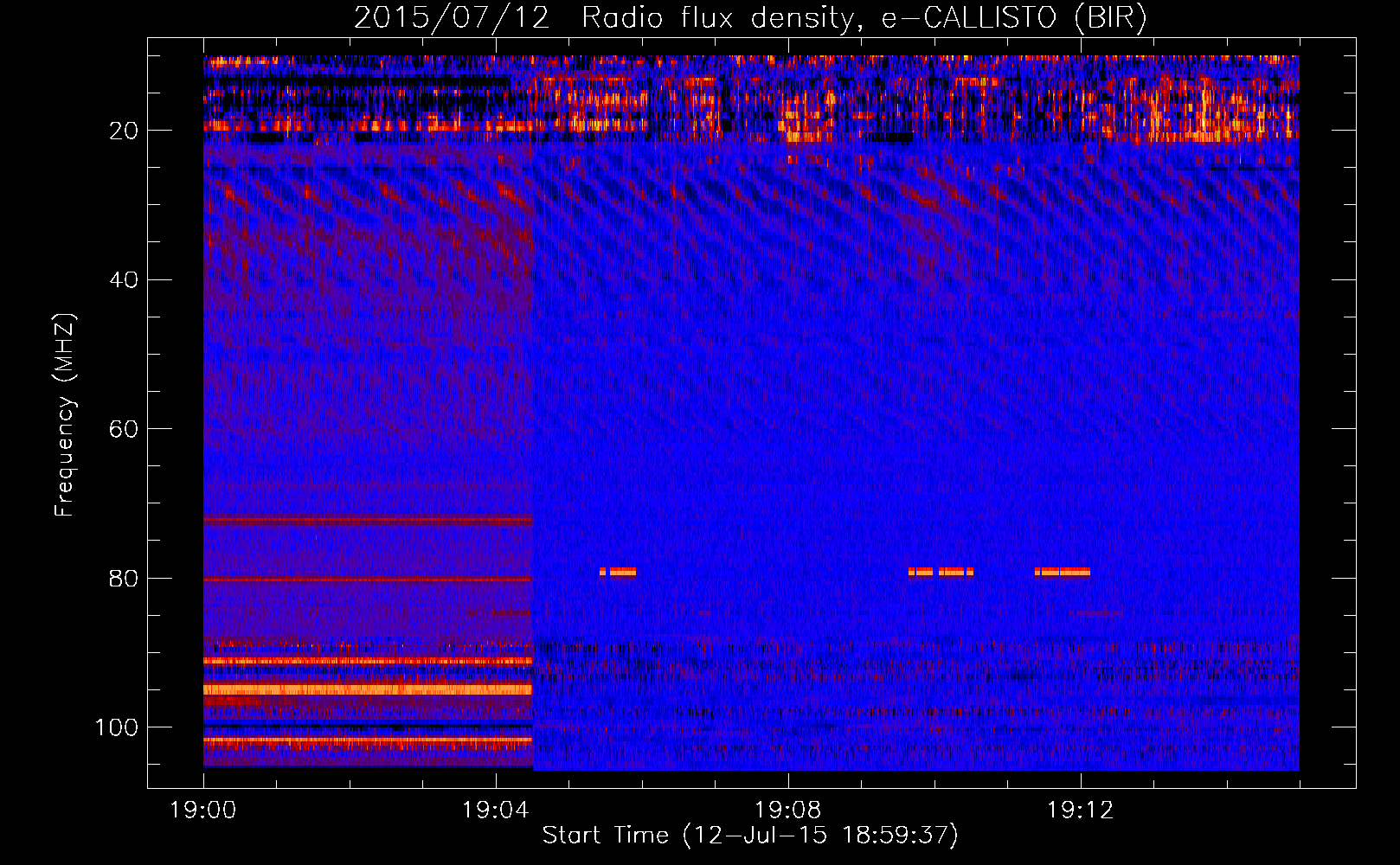Click the 'Start Time (12-Jul-15 18:59:37)' label
1400x865 pixels.
(x=750, y=836)
